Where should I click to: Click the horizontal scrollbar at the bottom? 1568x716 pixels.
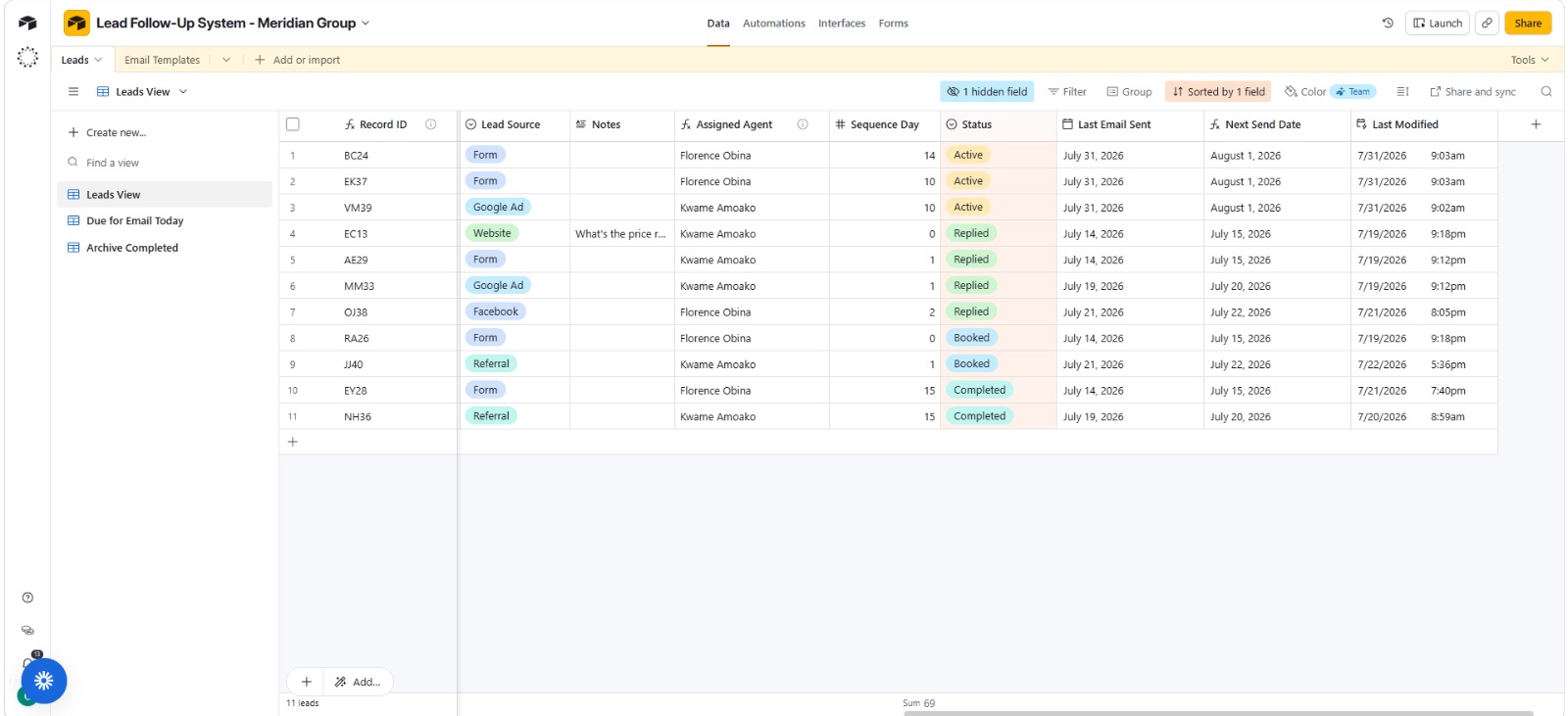point(1218,713)
